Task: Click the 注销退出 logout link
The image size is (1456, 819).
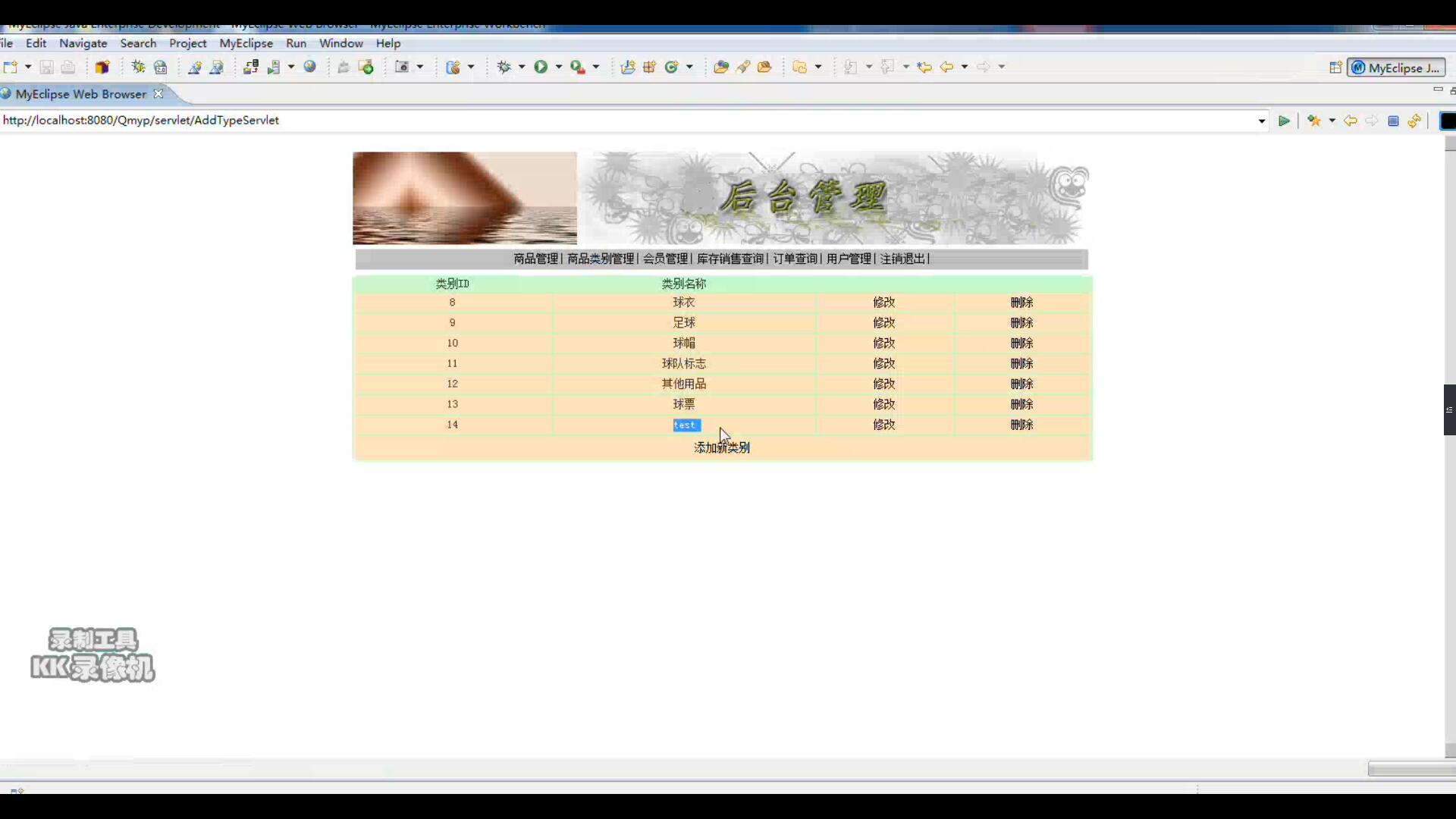Action: [x=902, y=259]
